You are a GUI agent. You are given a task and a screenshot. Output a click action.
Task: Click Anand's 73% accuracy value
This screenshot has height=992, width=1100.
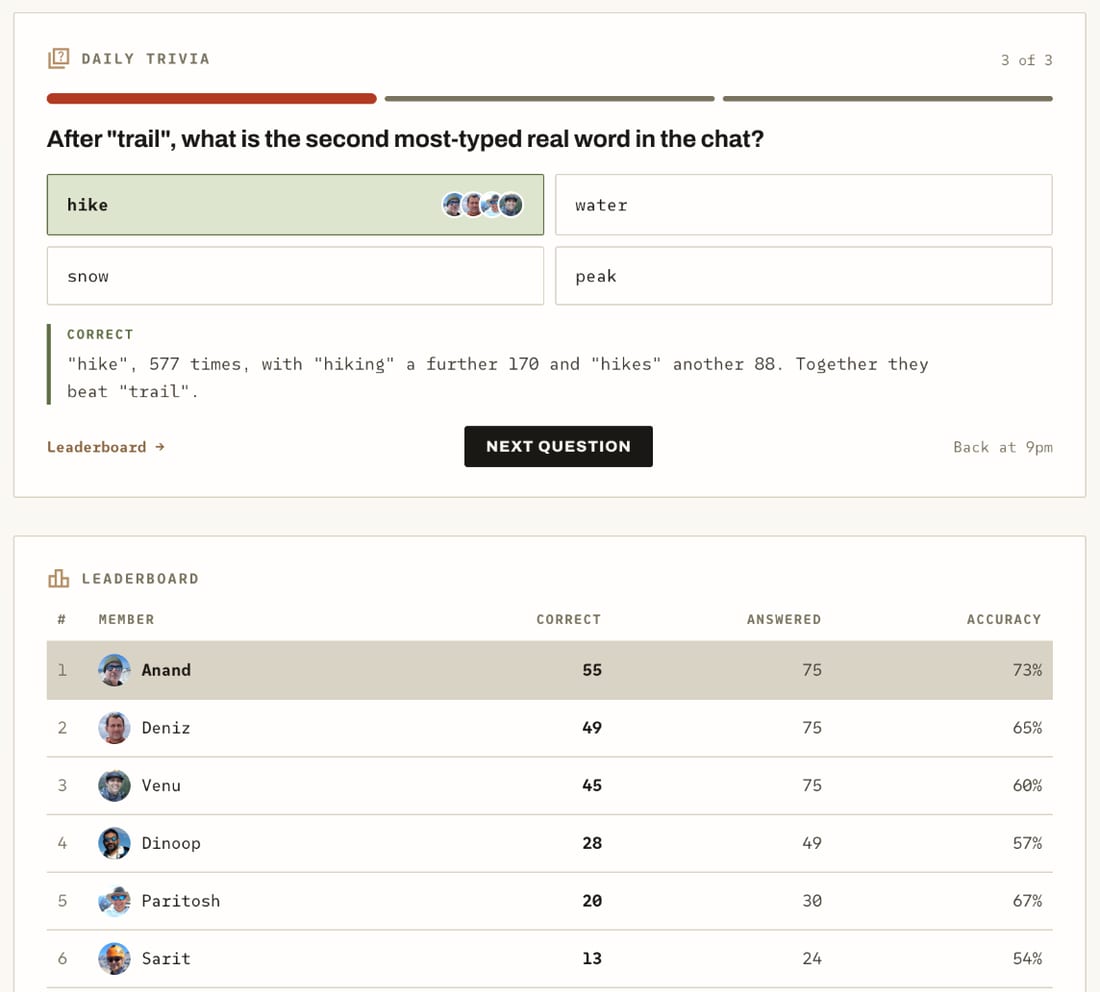(x=1027, y=670)
